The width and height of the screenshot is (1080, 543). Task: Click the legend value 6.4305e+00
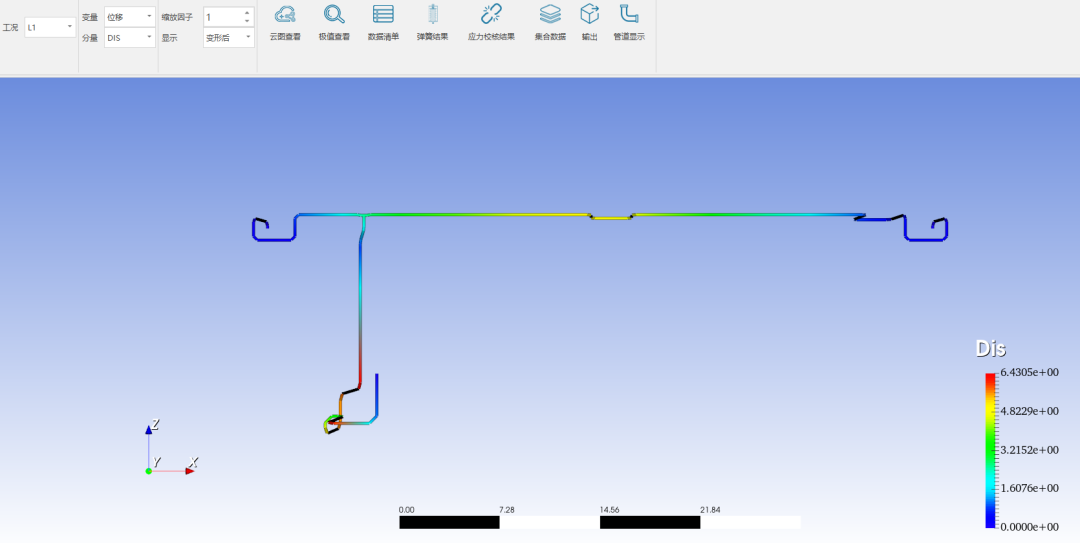(x=1029, y=372)
